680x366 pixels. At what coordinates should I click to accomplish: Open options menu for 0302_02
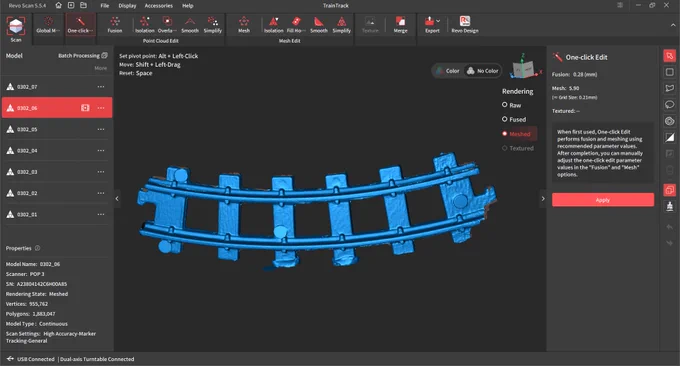tap(101, 193)
